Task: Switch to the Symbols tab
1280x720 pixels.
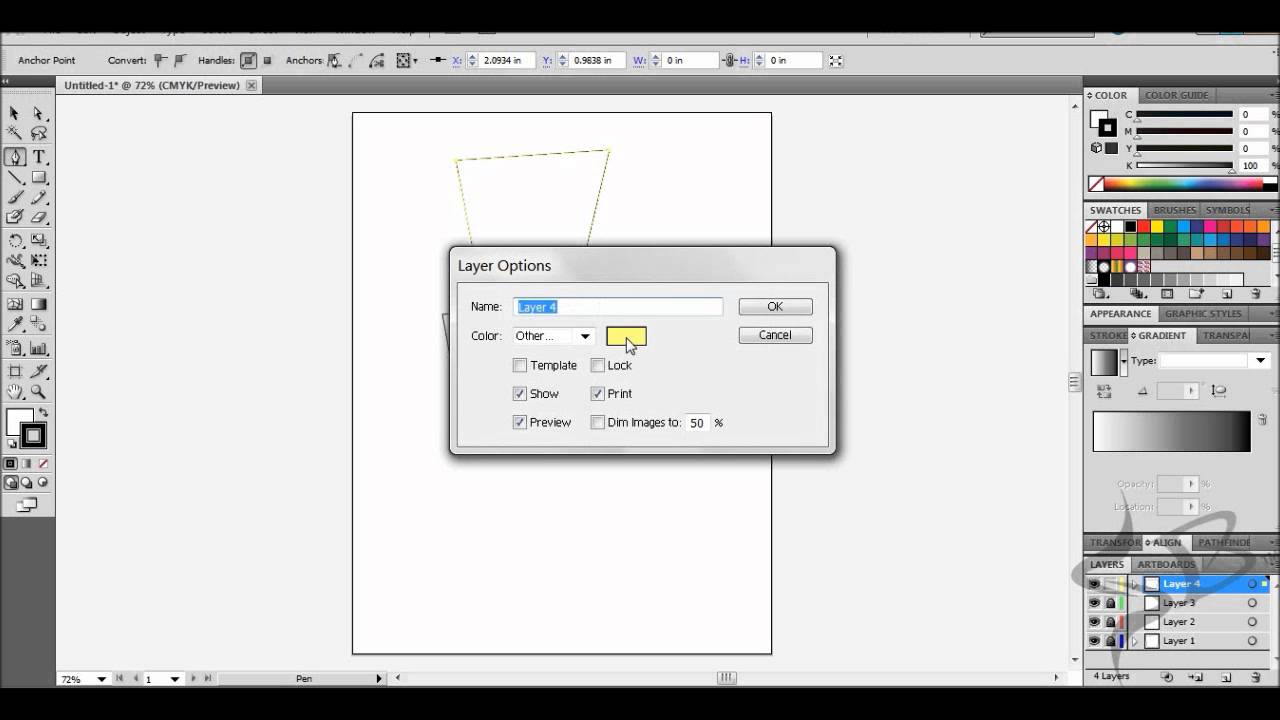Action: coord(1227,210)
